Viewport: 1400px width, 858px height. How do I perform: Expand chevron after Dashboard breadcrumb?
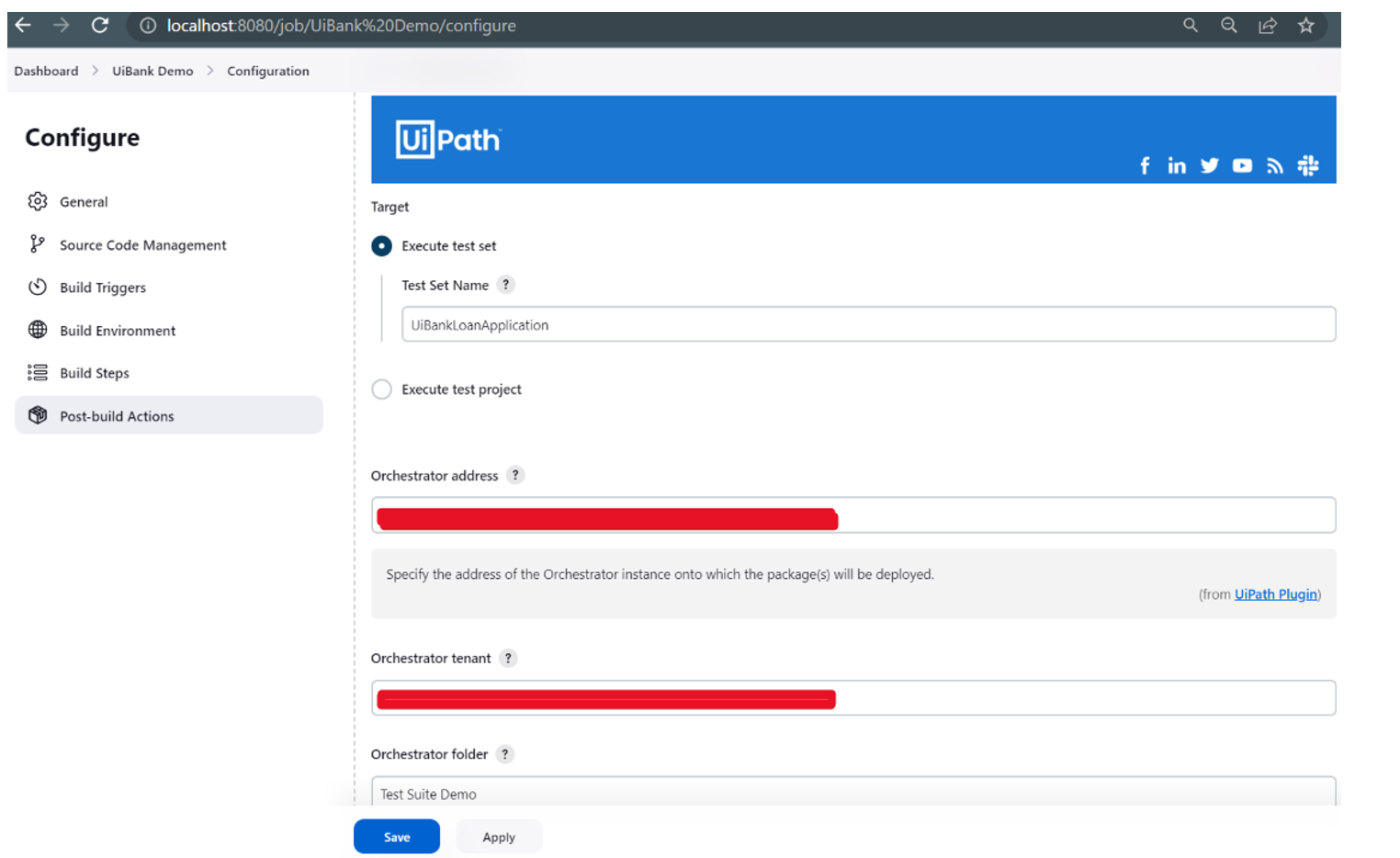(95, 71)
